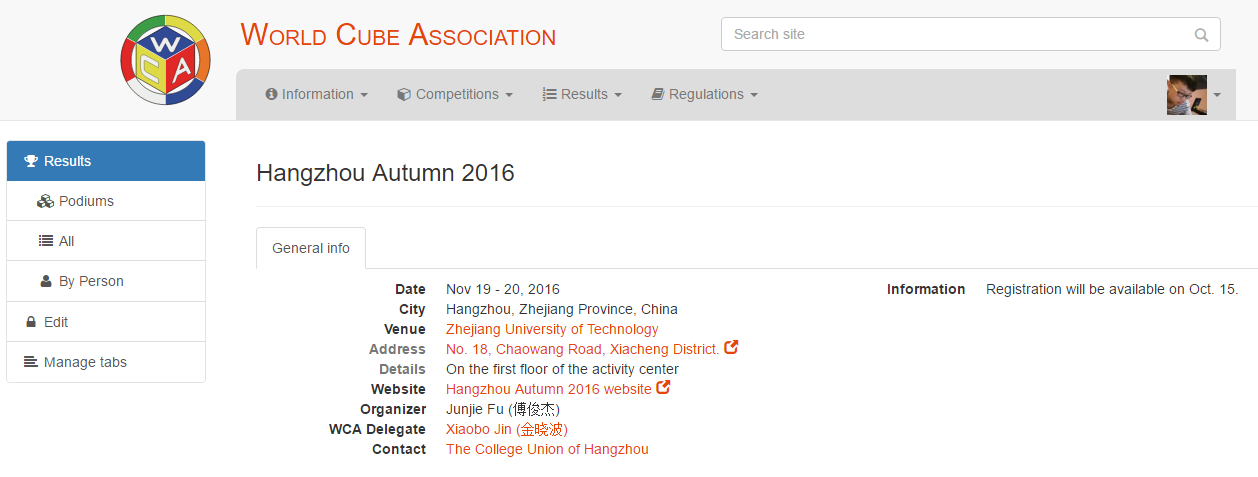This screenshot has width=1258, height=477.
Task: Select All results in the sidebar
Action: tap(66, 241)
